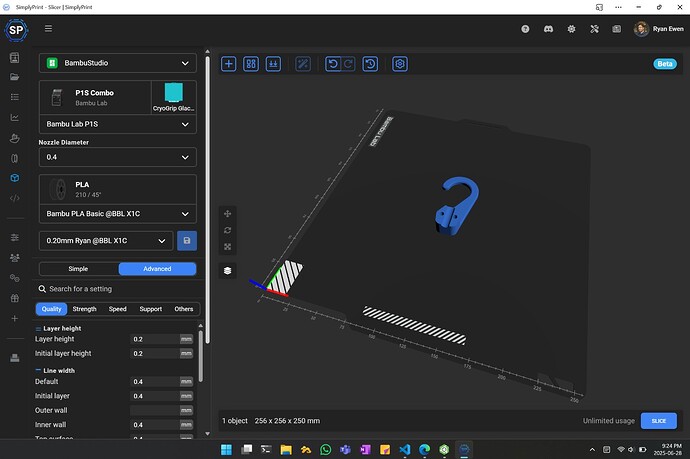Click the magic wand toolbar icon
Screen dimensions: 690x459
(x=303, y=64)
